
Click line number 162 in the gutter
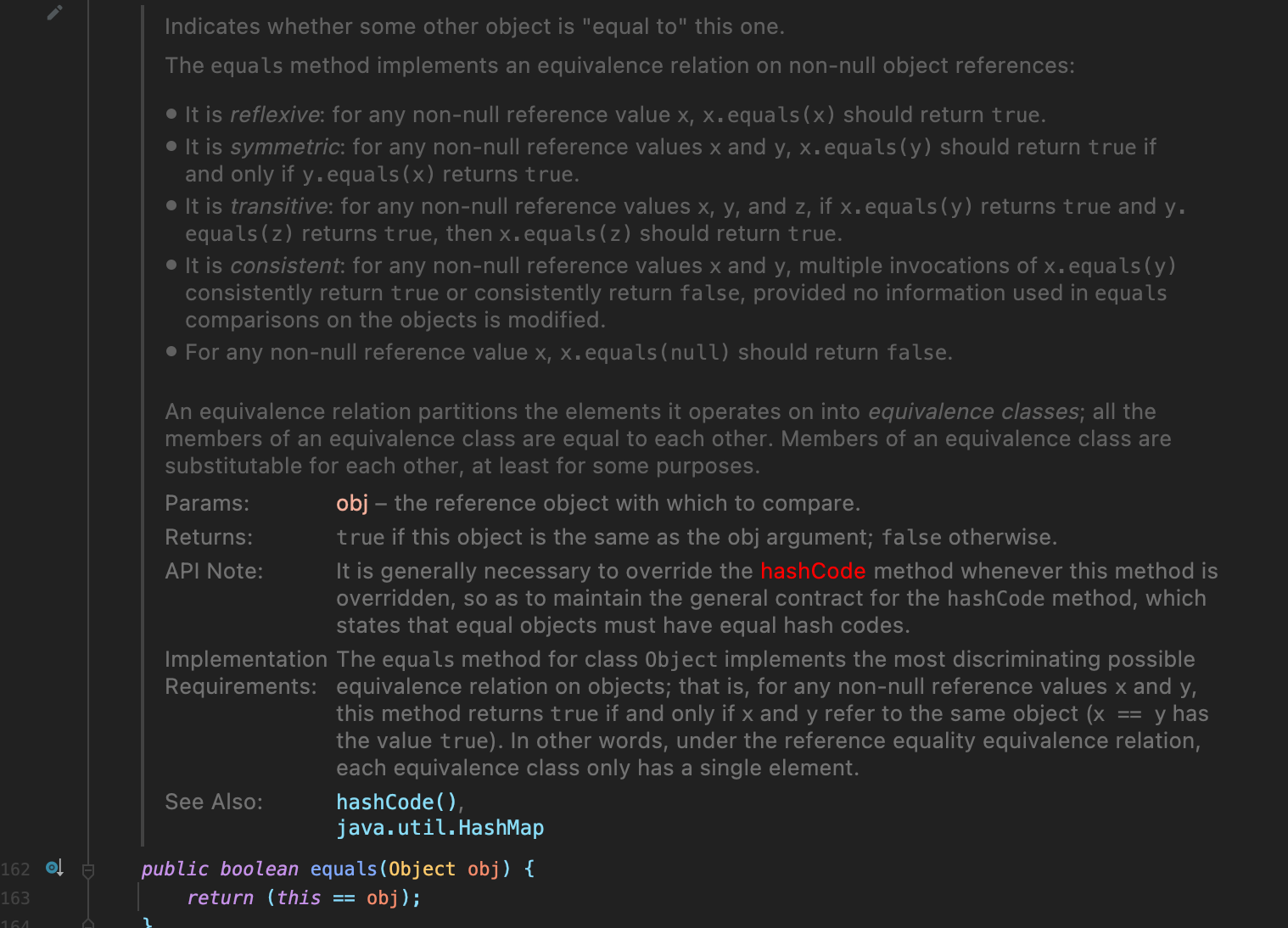coord(16,869)
